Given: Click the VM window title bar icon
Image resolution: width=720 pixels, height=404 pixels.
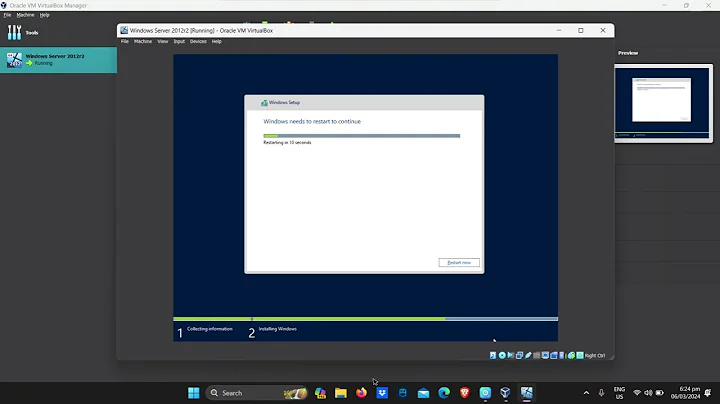Looking at the screenshot, I should coord(124,30).
